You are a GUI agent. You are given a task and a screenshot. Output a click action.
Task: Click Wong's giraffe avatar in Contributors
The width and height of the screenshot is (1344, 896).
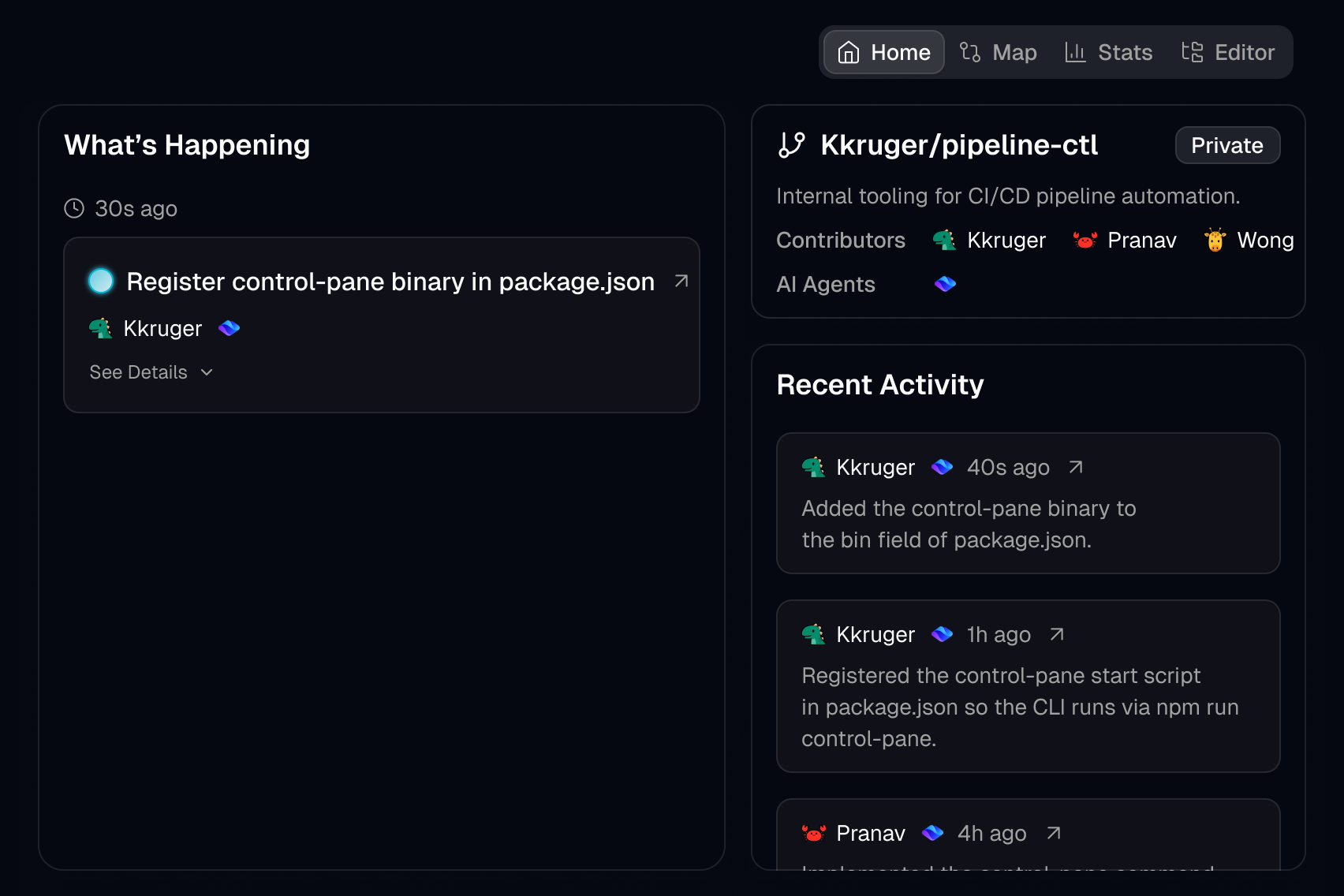[1215, 240]
